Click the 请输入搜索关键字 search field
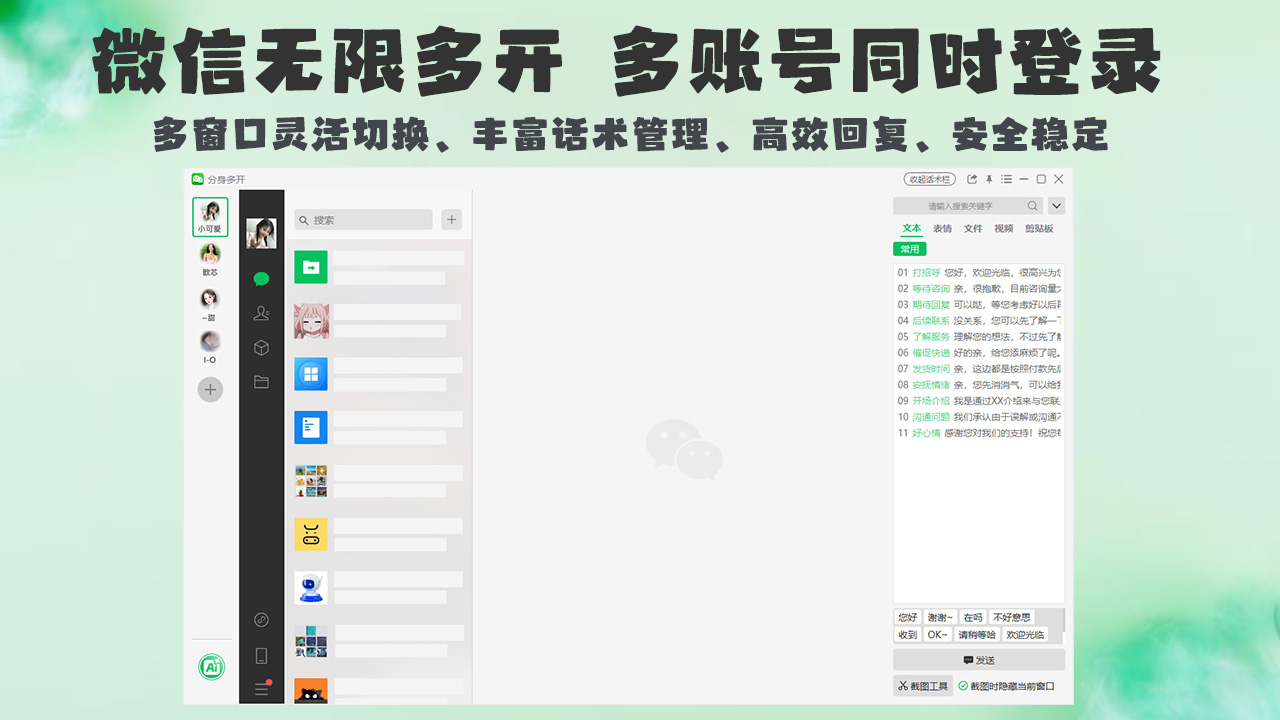The height and width of the screenshot is (720, 1280). pyautogui.click(x=960, y=205)
